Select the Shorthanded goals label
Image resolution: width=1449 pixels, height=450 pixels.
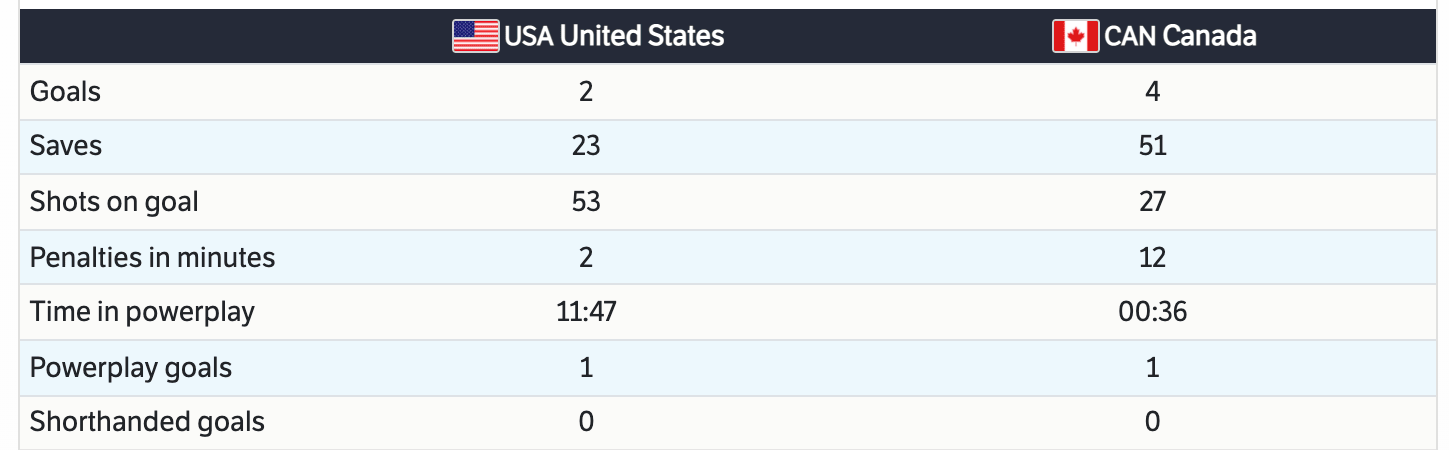pos(147,422)
